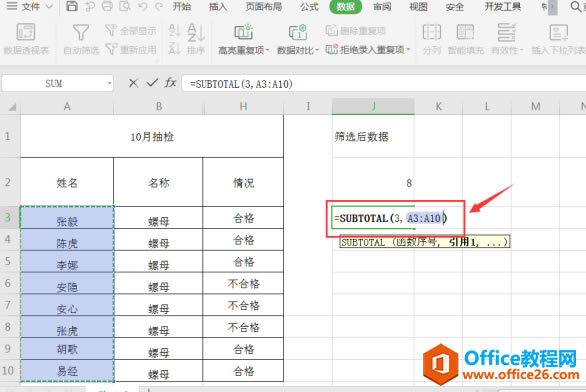Click 重新应用 filter button
This screenshot has width=586, height=392.
(131, 49)
